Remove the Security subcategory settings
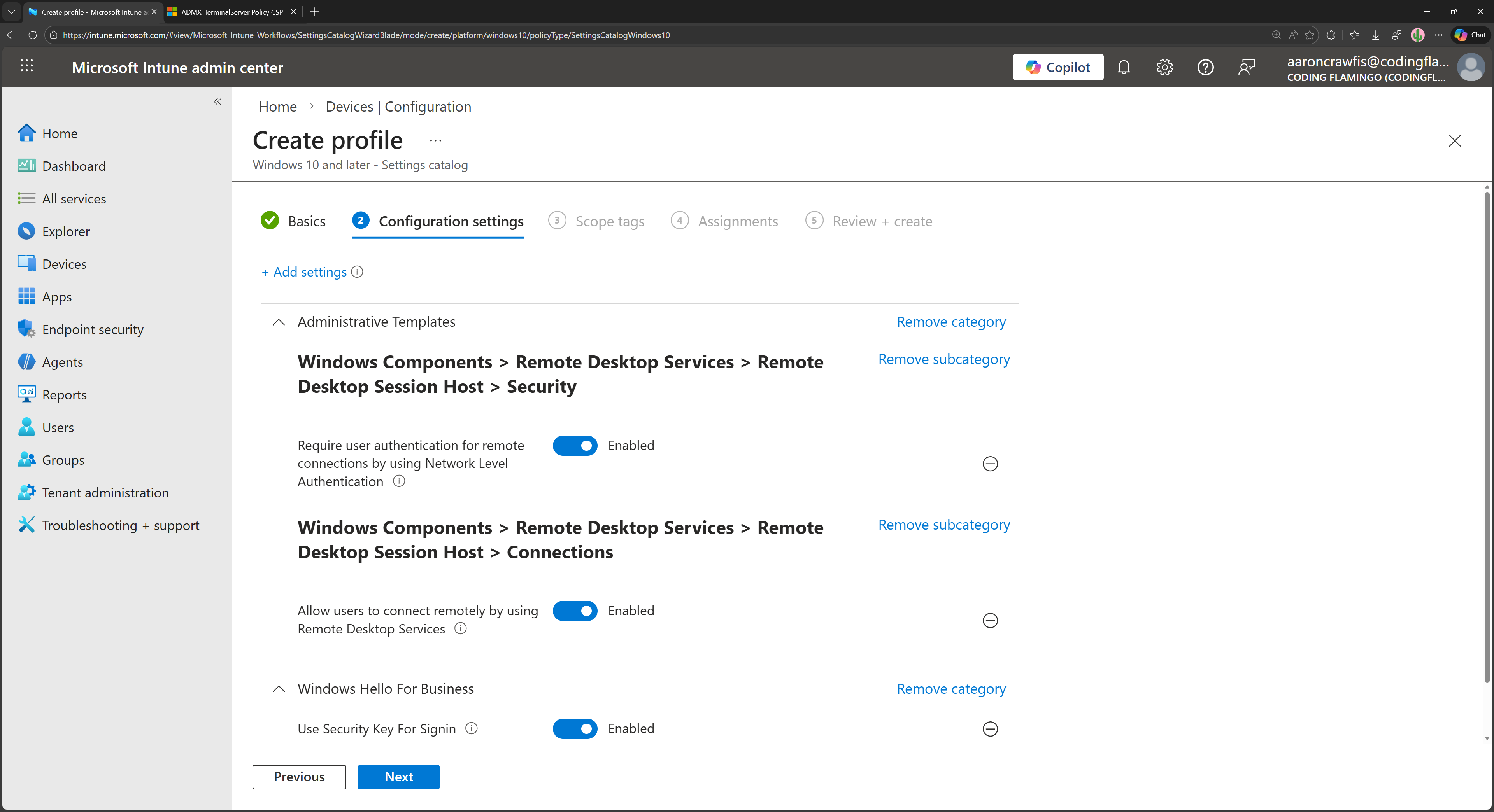The width and height of the screenshot is (1494, 812). (943, 359)
